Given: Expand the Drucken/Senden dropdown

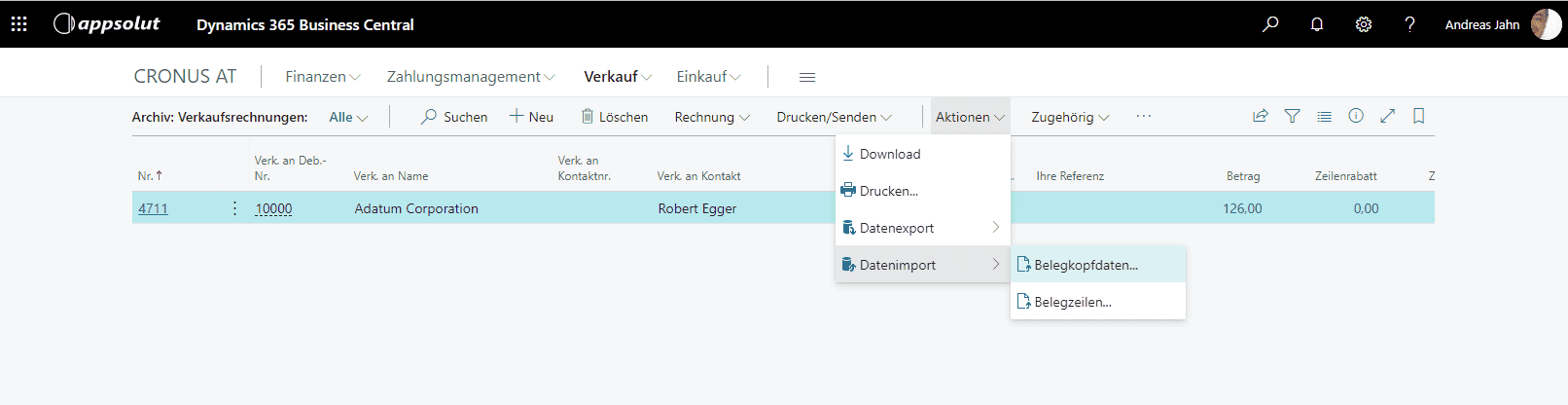Looking at the screenshot, I should [834, 117].
